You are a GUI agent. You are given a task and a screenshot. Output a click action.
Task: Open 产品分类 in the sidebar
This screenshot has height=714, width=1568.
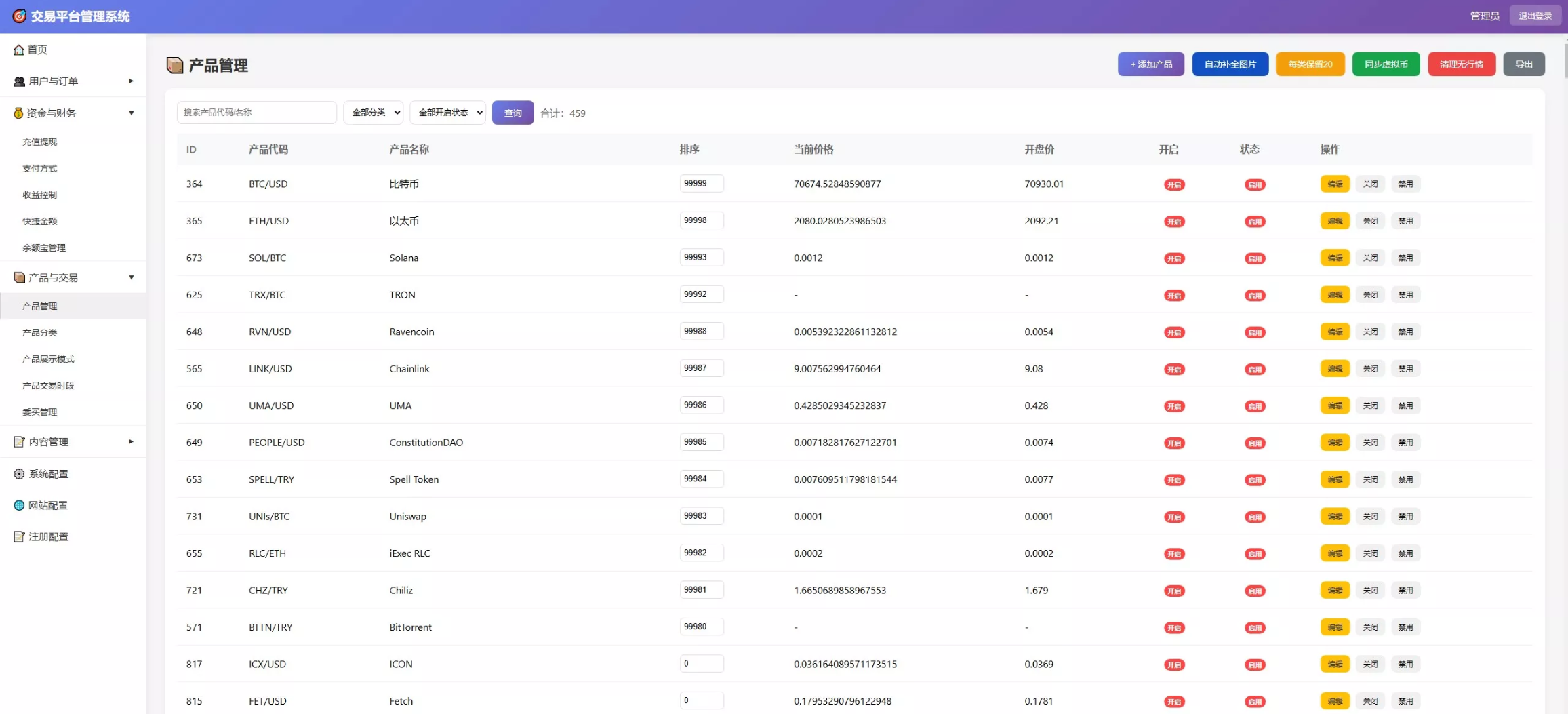[x=40, y=333]
